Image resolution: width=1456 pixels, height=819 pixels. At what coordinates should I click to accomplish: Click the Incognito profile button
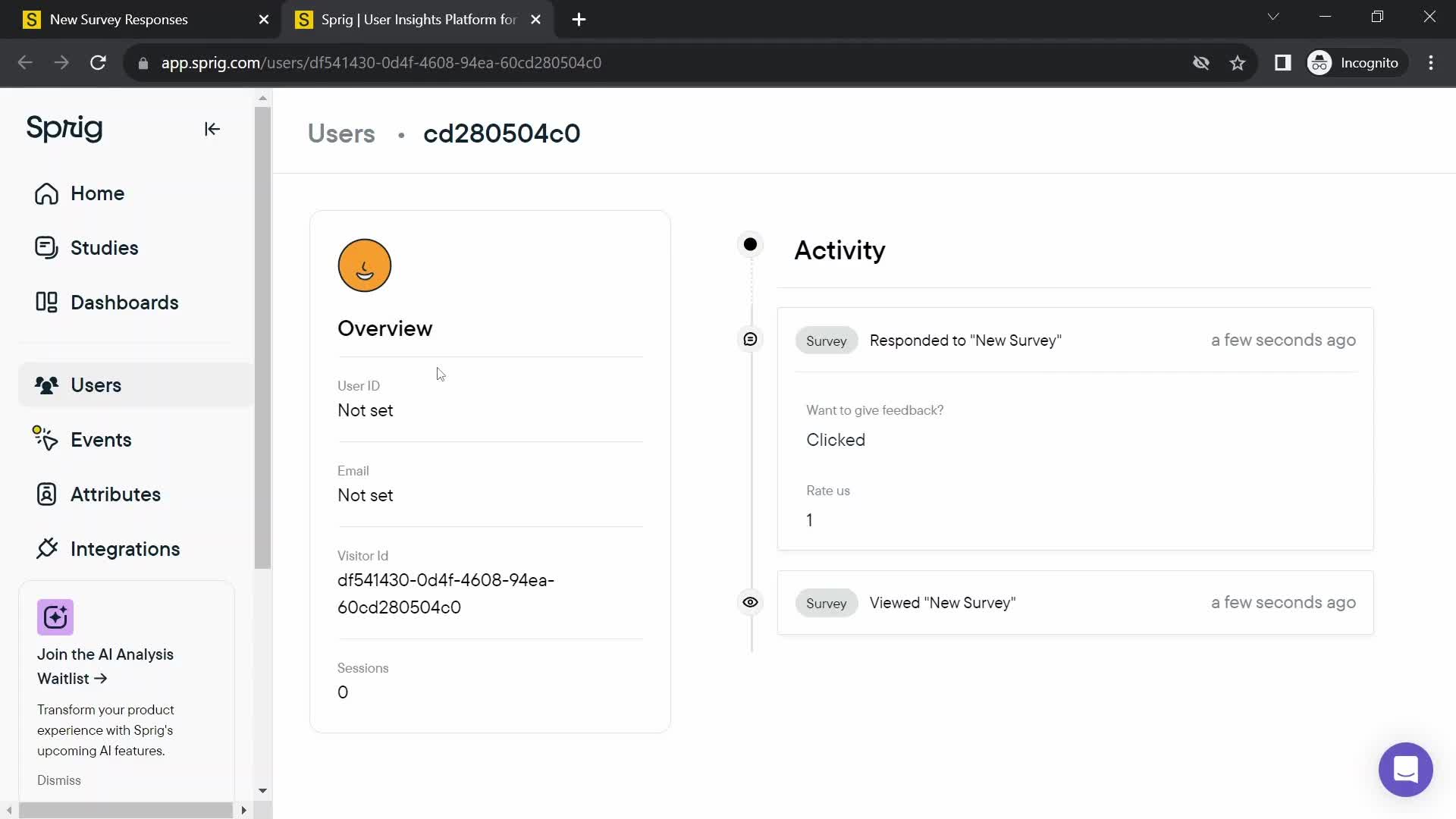click(x=1355, y=63)
